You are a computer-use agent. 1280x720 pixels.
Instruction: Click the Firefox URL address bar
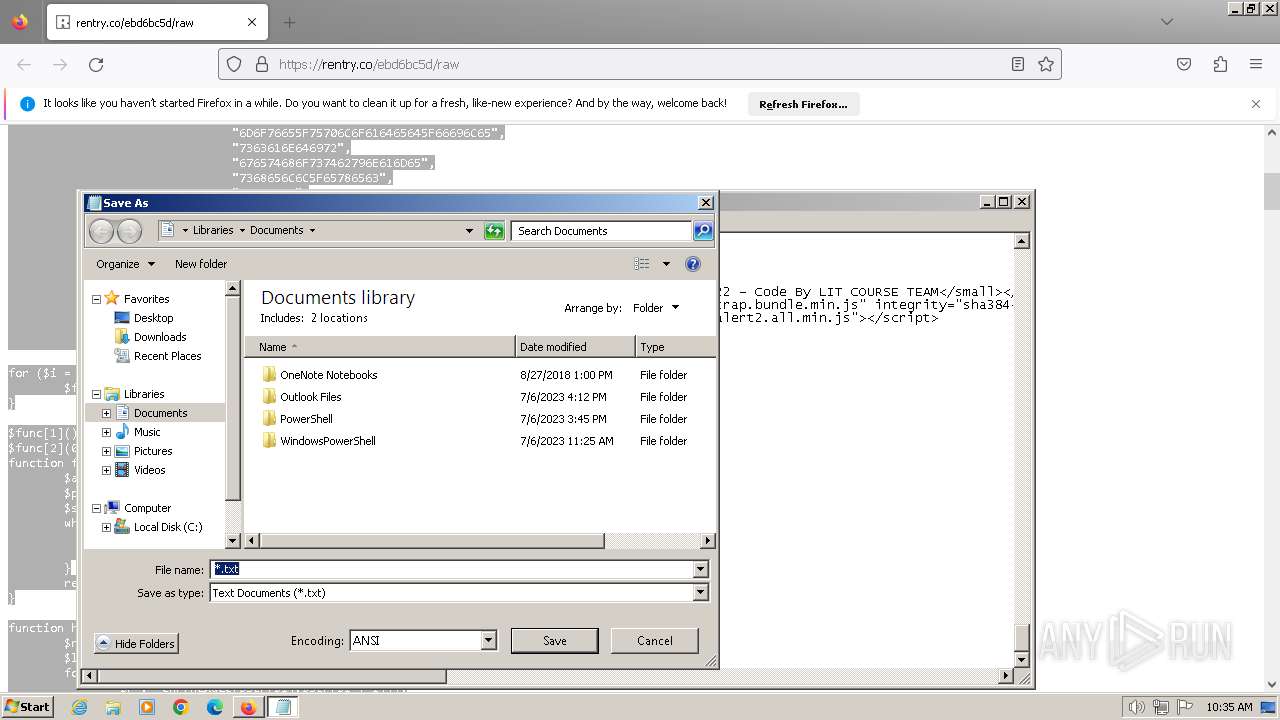point(640,64)
